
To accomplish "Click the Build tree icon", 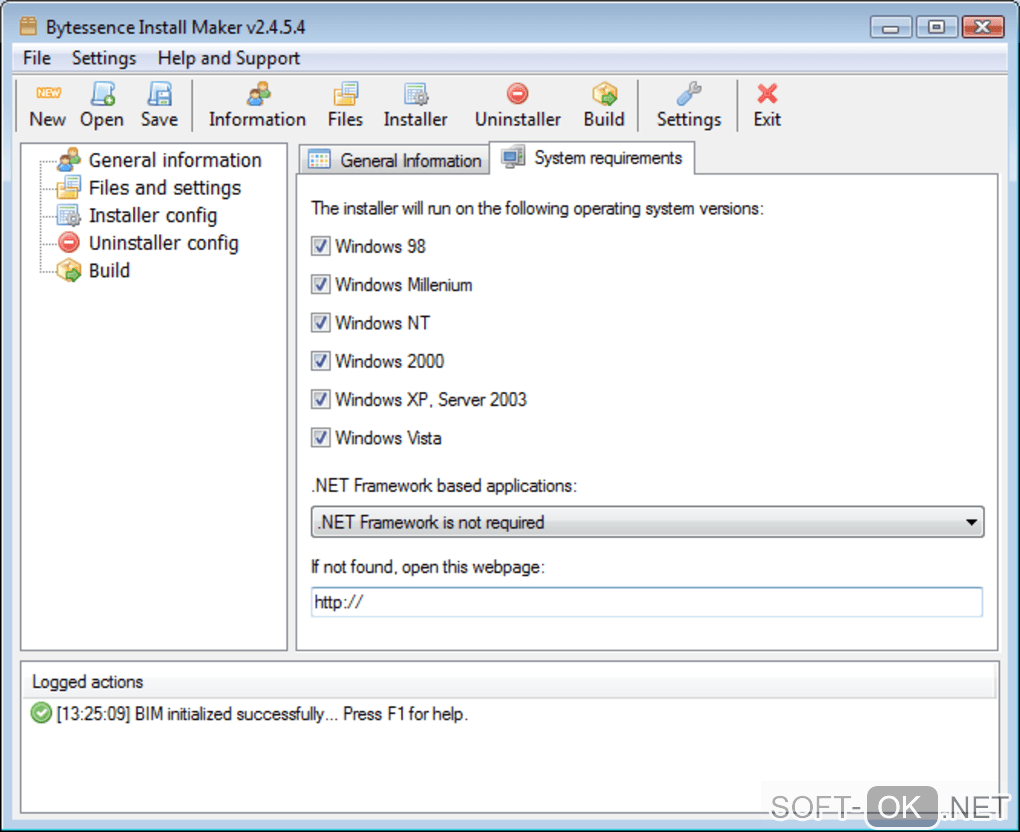I will (x=69, y=270).
